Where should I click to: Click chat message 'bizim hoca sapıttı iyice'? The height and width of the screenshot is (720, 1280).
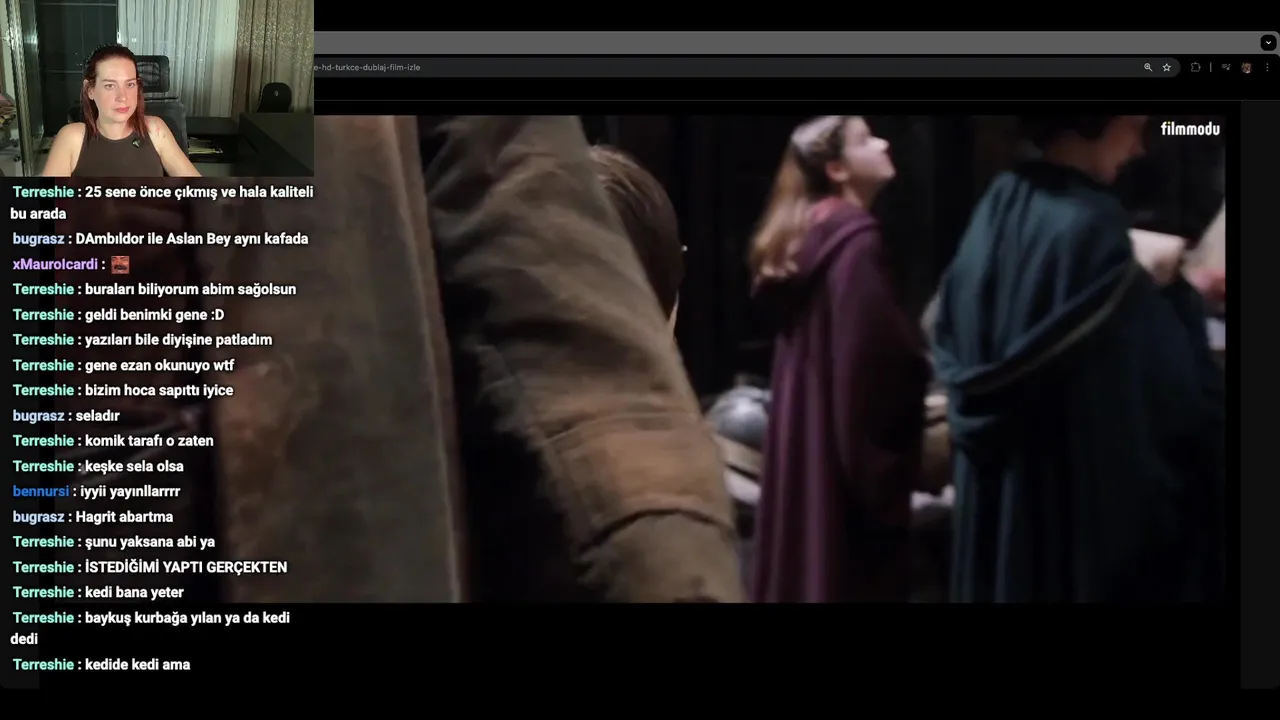(x=159, y=390)
